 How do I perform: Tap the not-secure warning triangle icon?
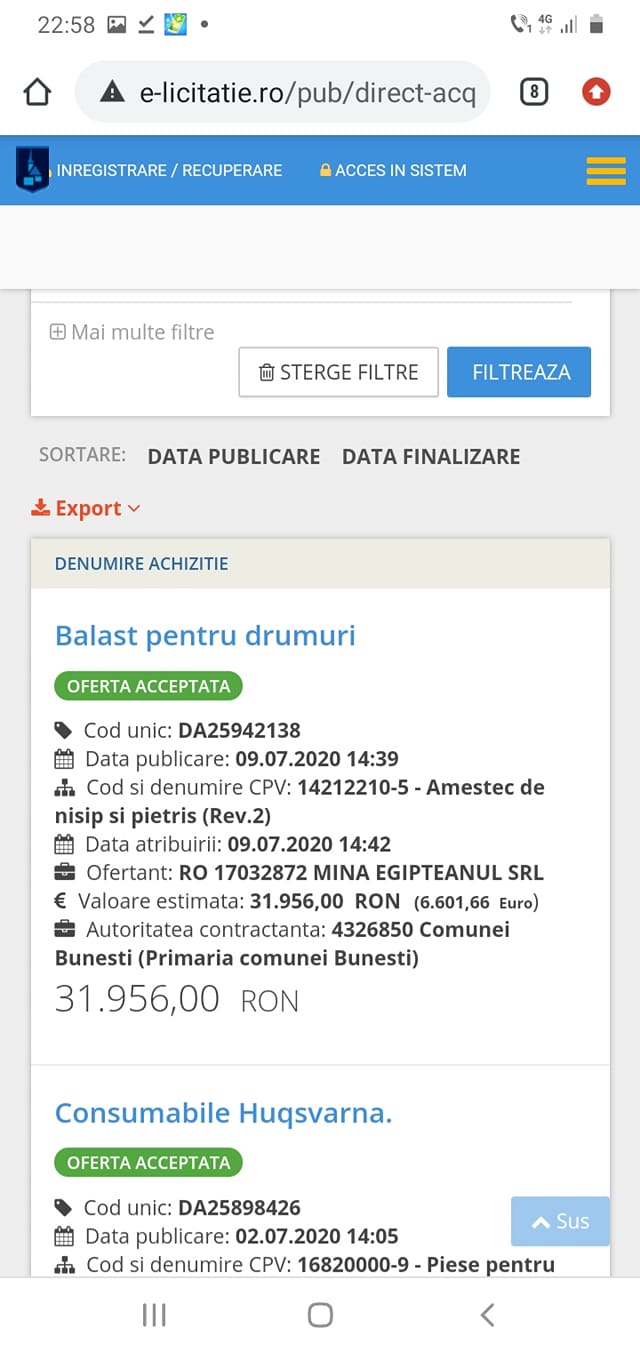112,93
